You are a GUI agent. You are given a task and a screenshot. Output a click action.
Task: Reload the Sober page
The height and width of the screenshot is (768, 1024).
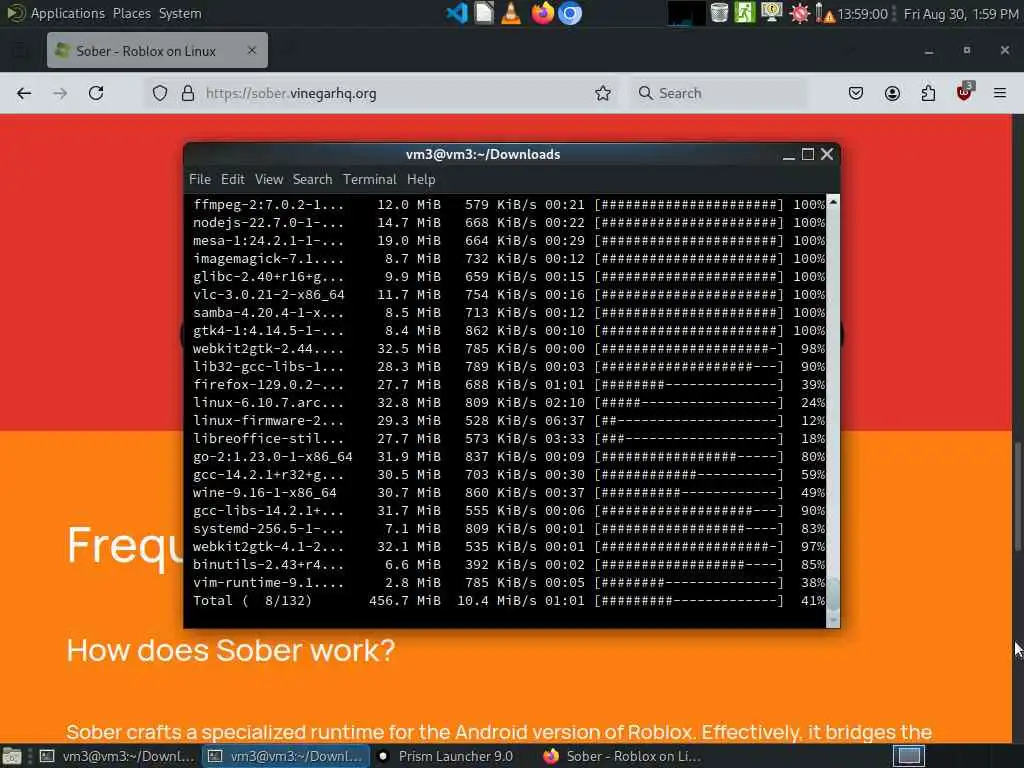click(x=96, y=93)
